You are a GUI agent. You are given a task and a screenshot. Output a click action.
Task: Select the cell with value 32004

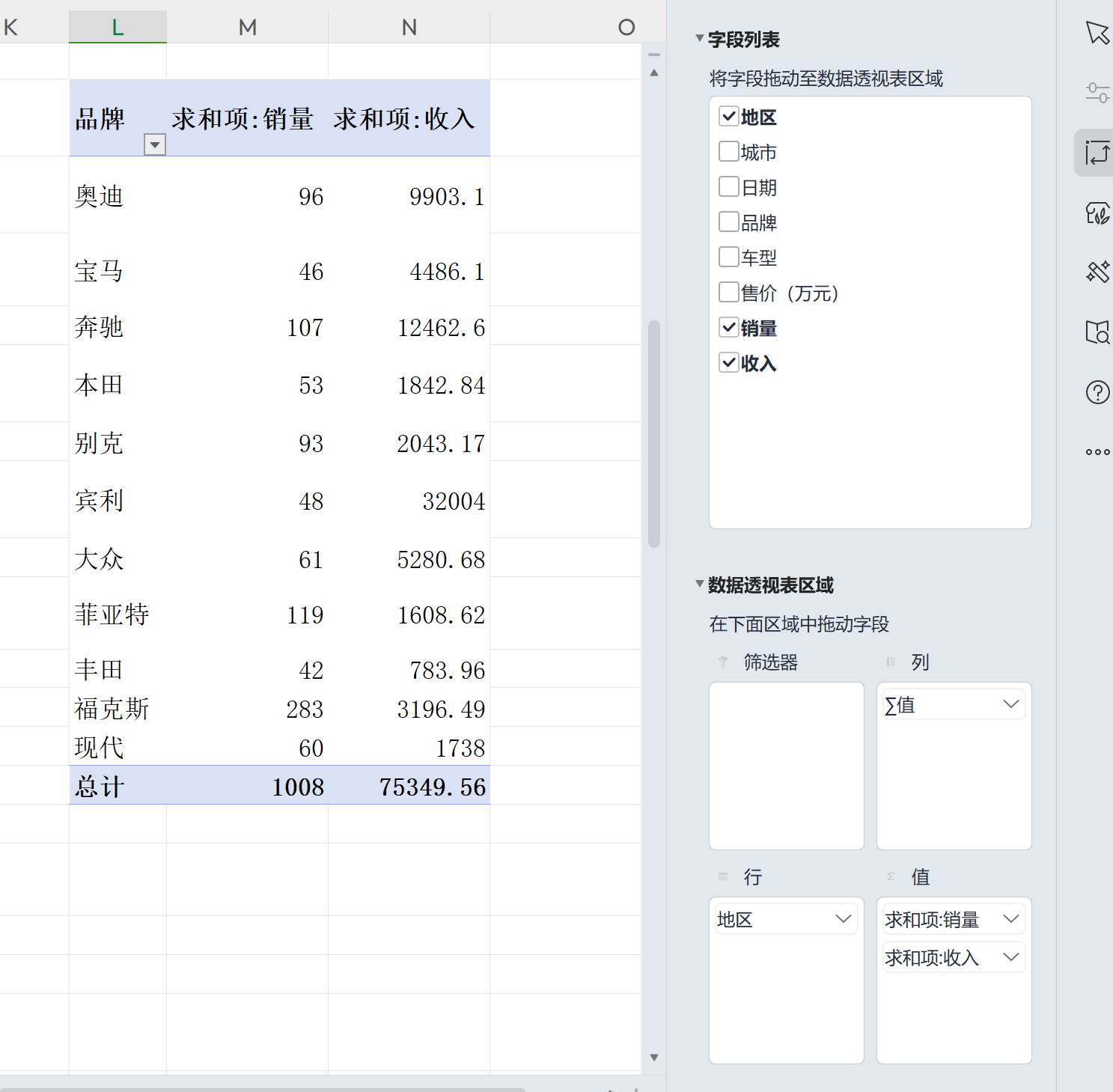(409, 499)
